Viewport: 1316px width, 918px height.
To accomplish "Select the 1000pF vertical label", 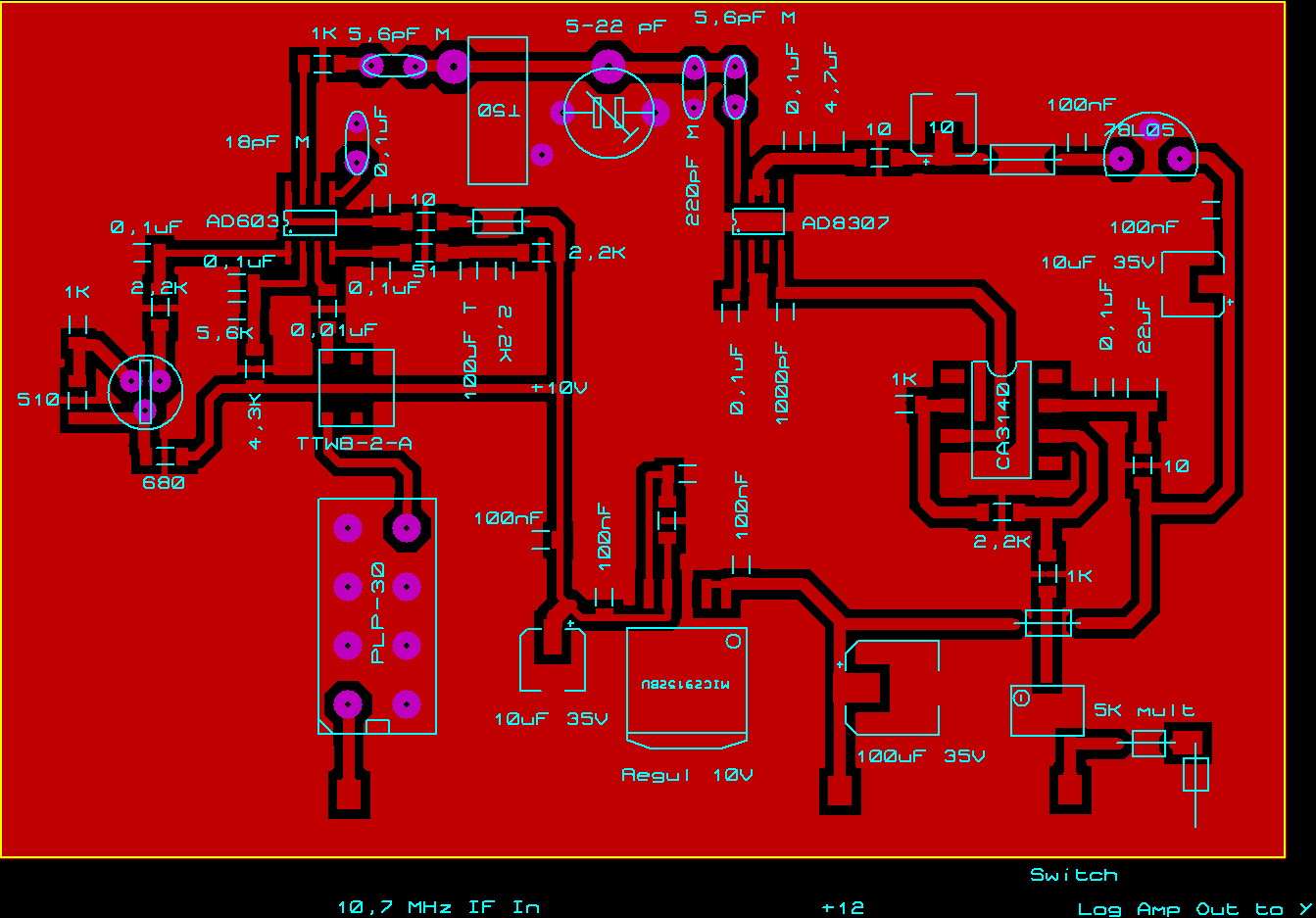I will [781, 383].
